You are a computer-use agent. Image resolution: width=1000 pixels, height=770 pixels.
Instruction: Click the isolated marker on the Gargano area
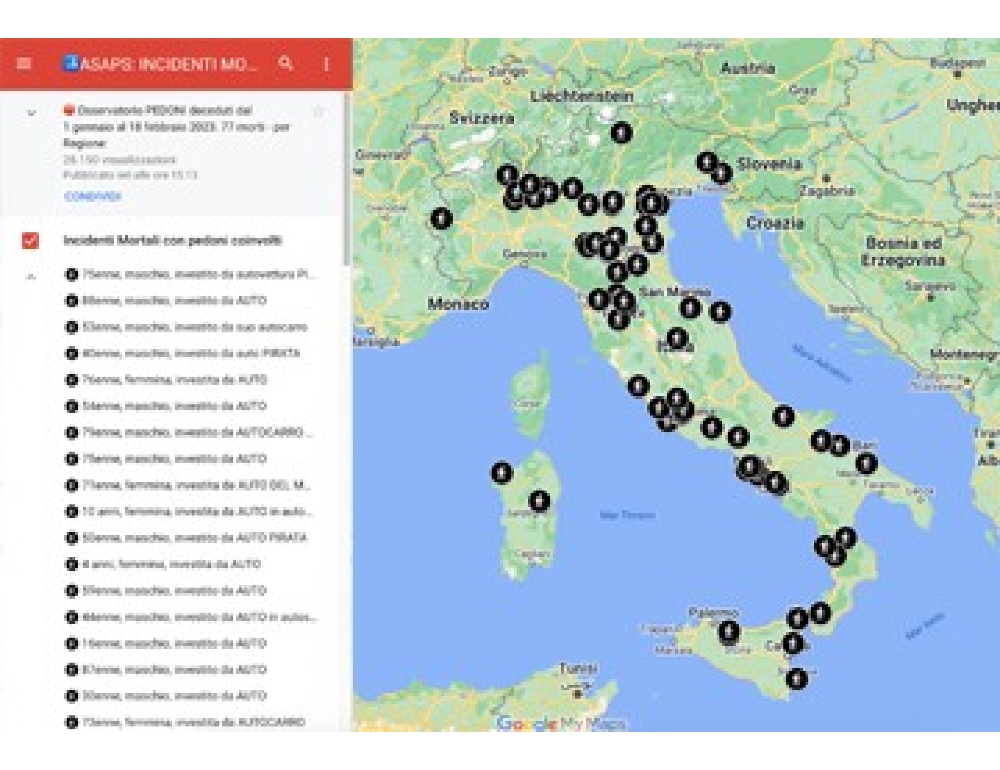tap(783, 416)
